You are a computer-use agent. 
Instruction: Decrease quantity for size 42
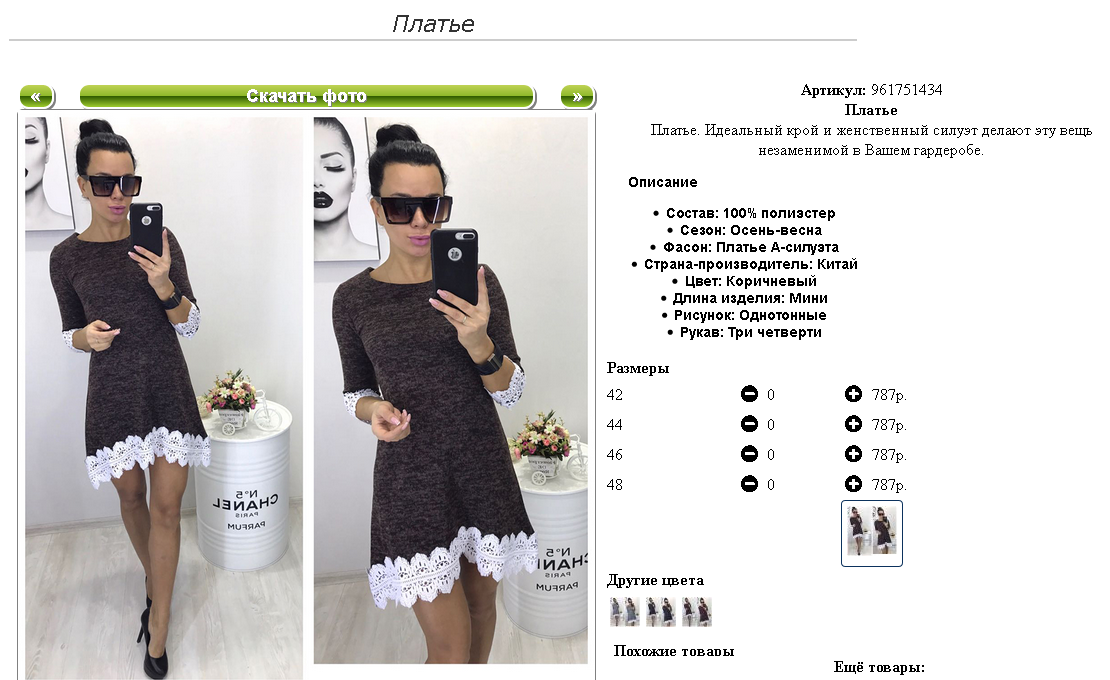pos(749,394)
